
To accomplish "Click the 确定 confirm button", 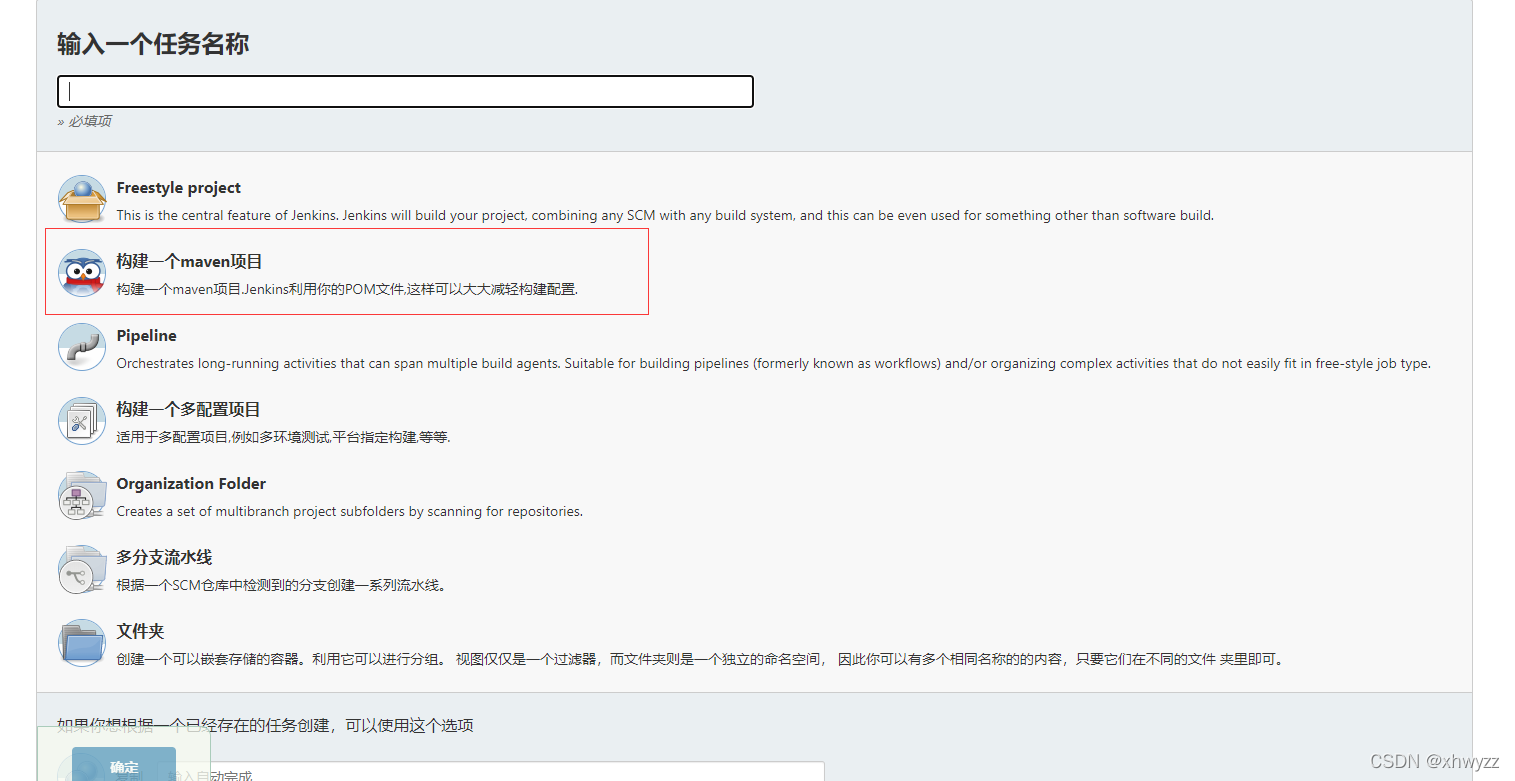I will [x=124, y=766].
